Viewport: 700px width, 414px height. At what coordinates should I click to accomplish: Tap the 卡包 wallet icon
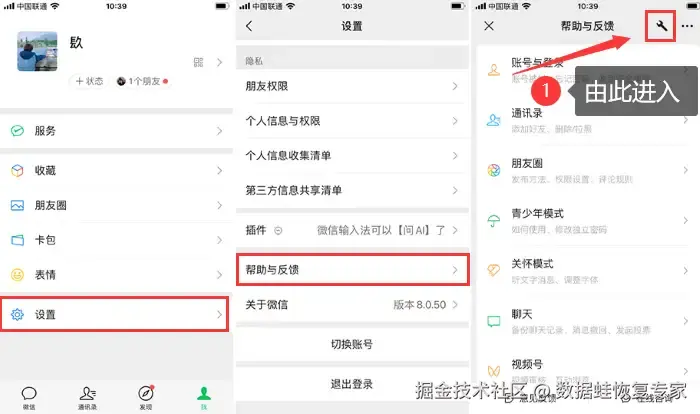click(x=17, y=240)
